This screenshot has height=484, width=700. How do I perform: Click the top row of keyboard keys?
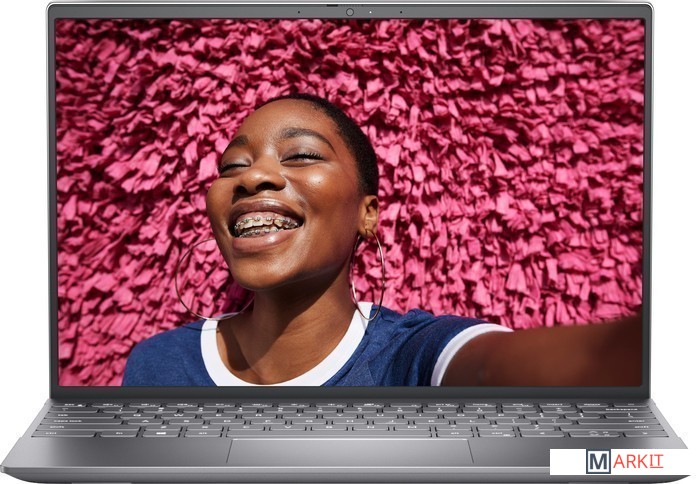[x=349, y=408]
